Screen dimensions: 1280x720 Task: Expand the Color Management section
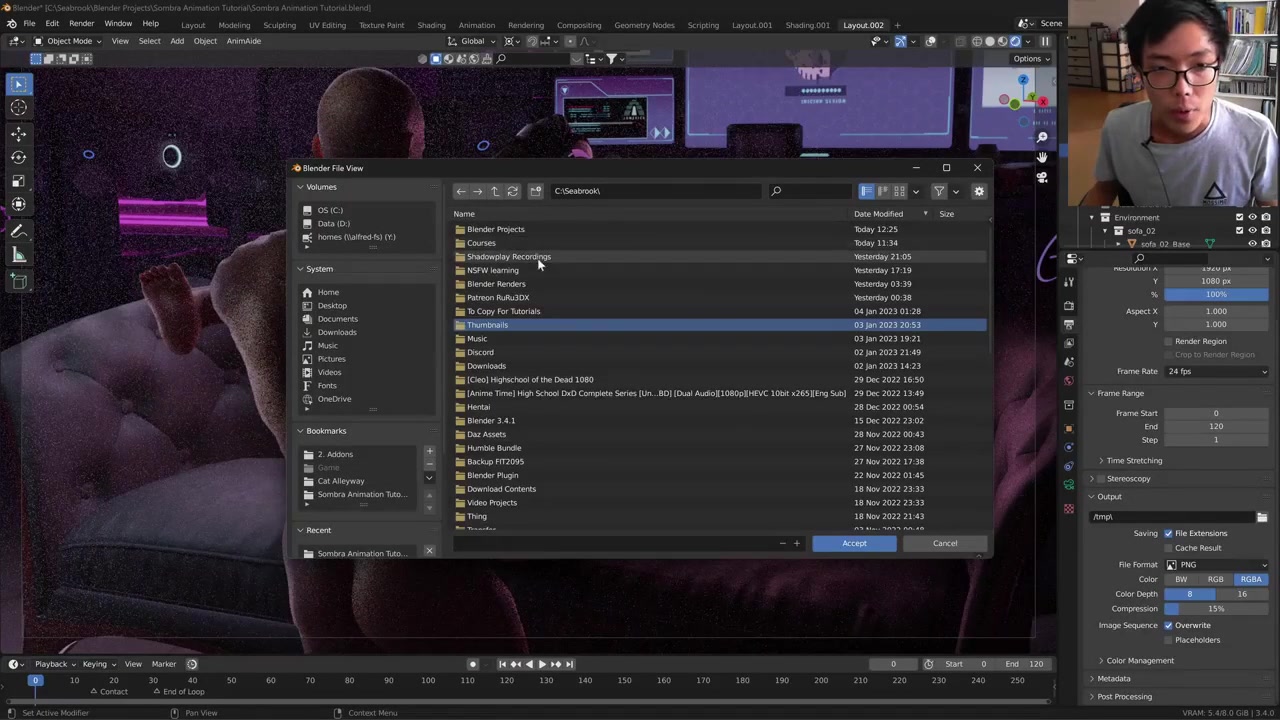tap(1139, 661)
